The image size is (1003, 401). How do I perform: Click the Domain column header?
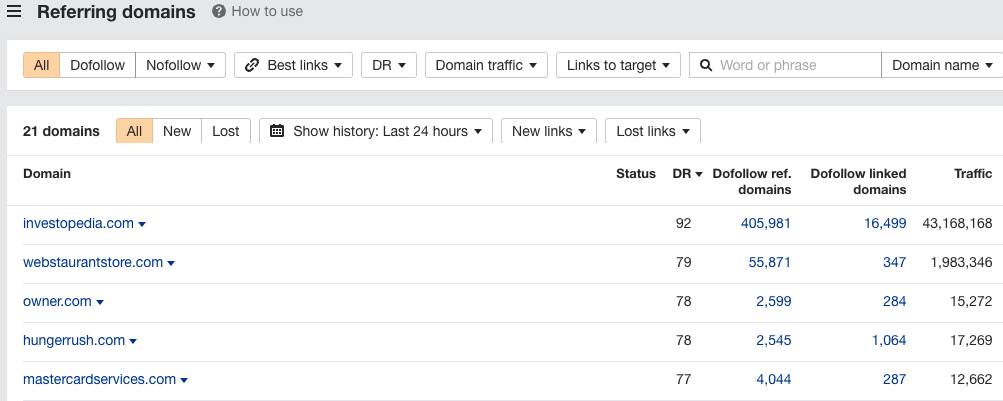click(47, 173)
